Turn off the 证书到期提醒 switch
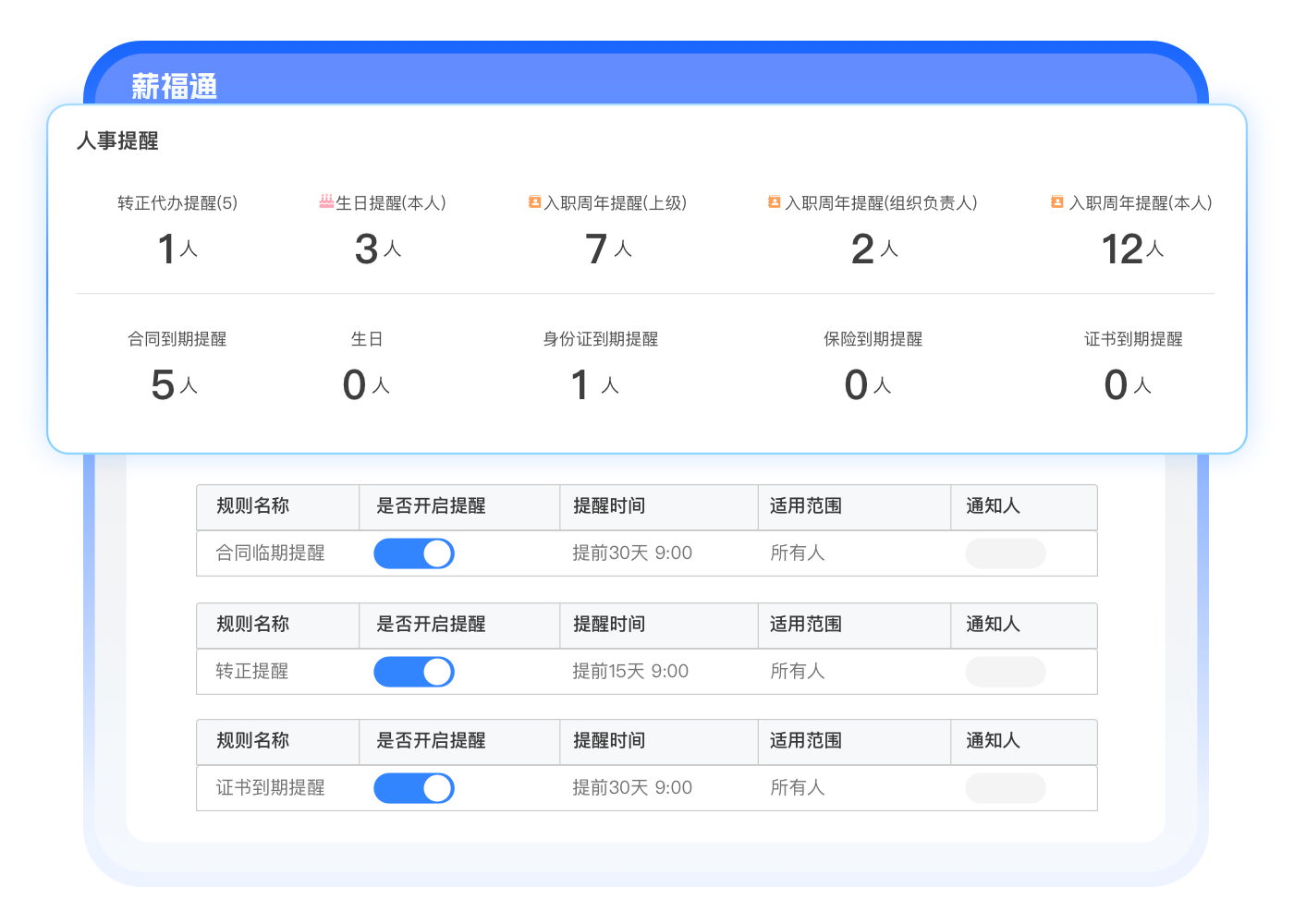1294x924 pixels. point(413,788)
